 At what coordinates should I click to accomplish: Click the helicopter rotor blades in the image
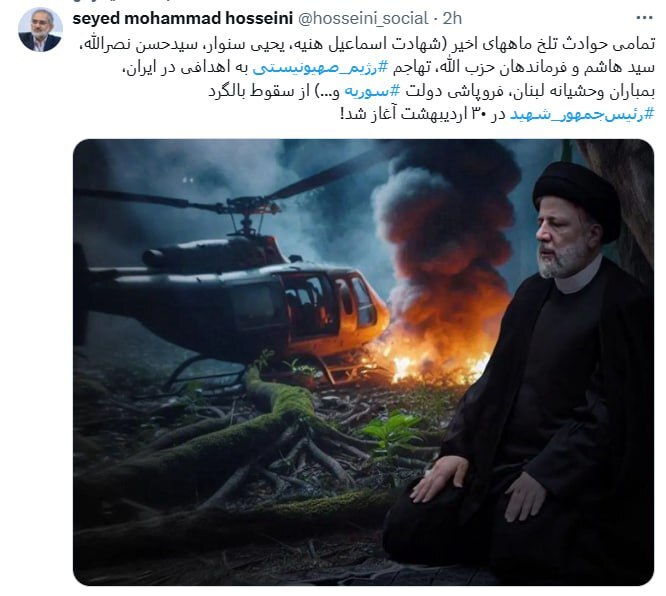[x=238, y=193]
